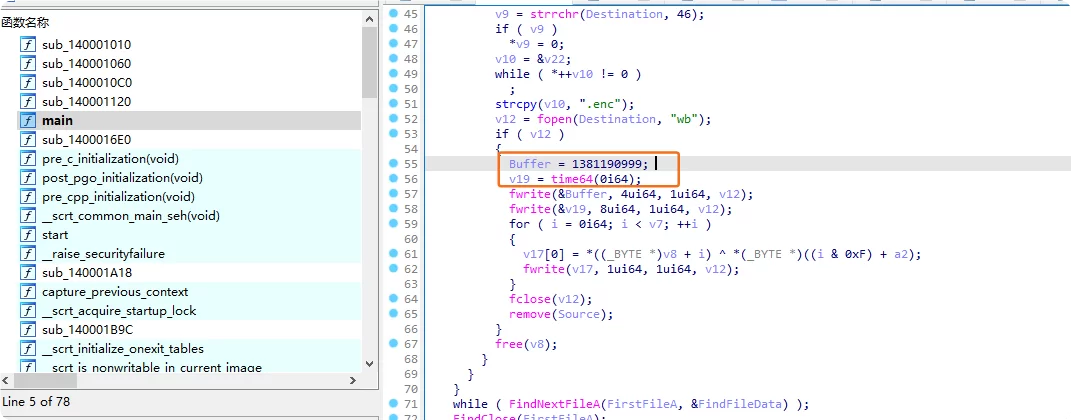Click the icon for __scrt_initialize_onexit_tables
This screenshot has width=1071, height=420.
(x=28, y=349)
